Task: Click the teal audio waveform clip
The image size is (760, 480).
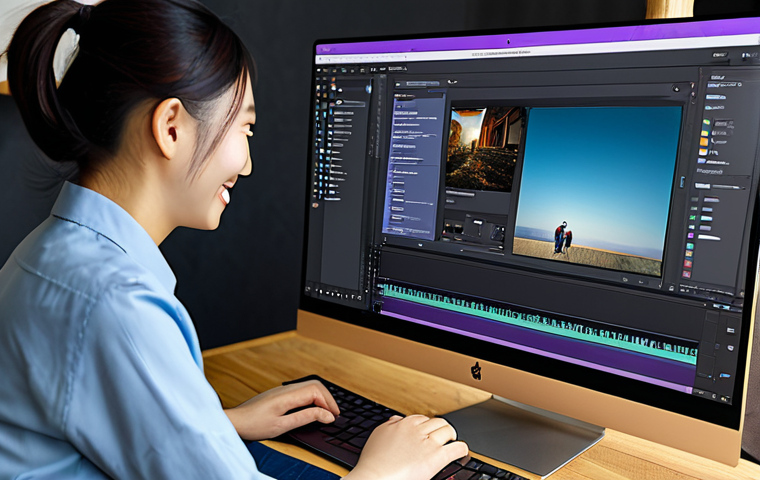Action: click(538, 322)
